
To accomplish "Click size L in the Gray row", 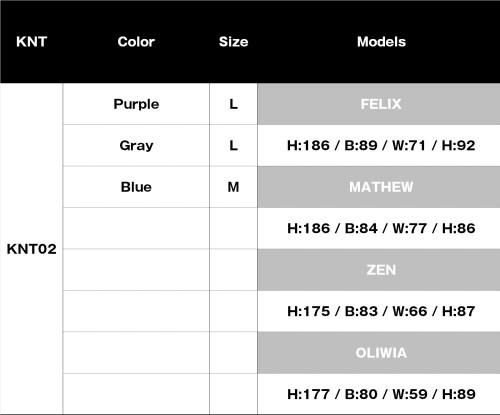I will click(233, 145).
